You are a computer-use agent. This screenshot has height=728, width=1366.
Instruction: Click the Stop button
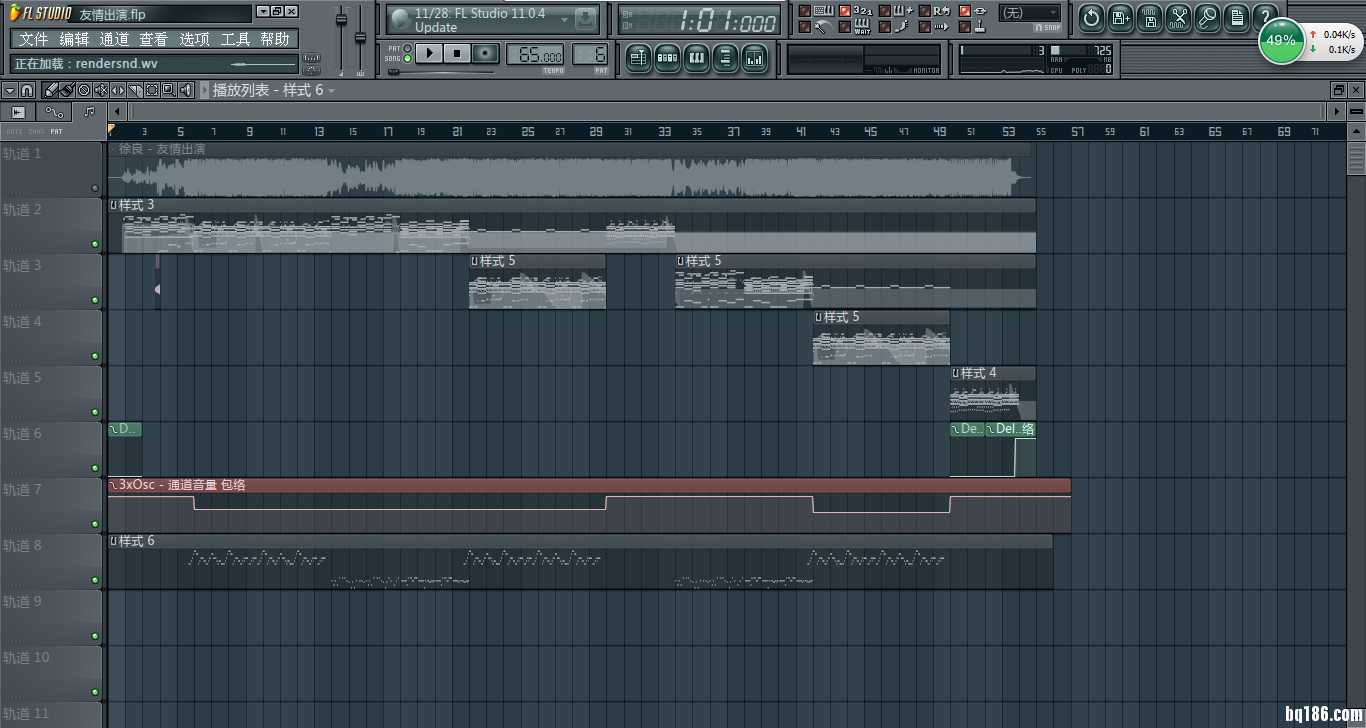[x=458, y=53]
